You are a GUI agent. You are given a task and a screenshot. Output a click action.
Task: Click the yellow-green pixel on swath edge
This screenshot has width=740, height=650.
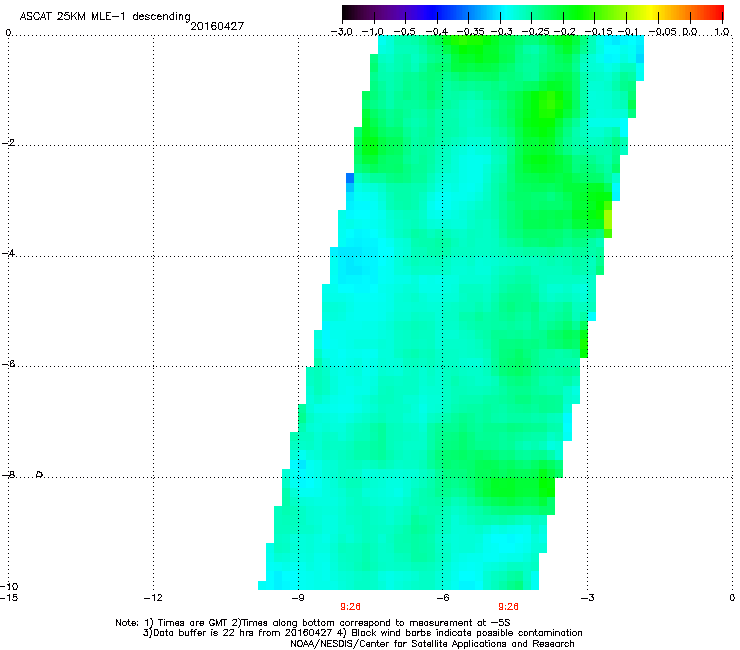(608, 219)
